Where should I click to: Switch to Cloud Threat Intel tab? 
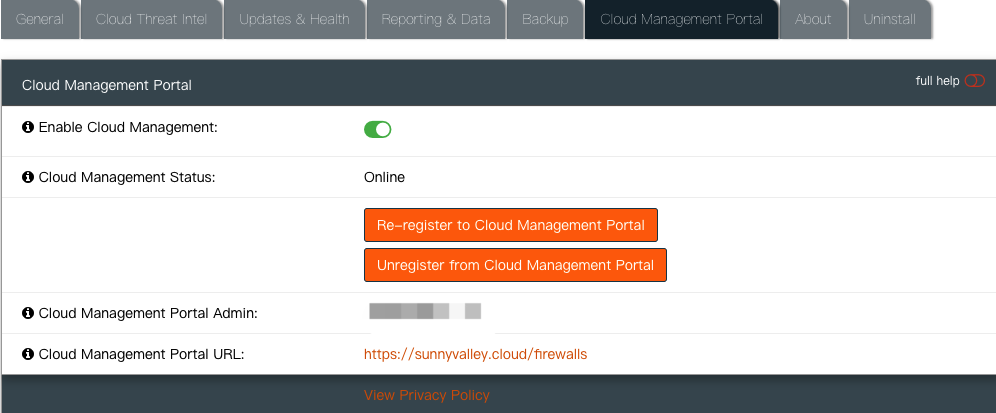[150, 20]
